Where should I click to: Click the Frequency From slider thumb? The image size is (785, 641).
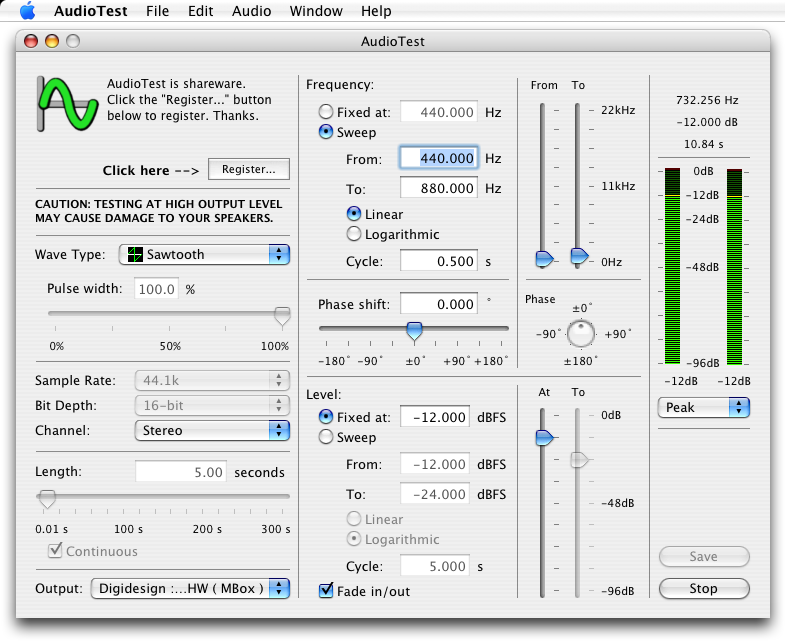[543, 258]
